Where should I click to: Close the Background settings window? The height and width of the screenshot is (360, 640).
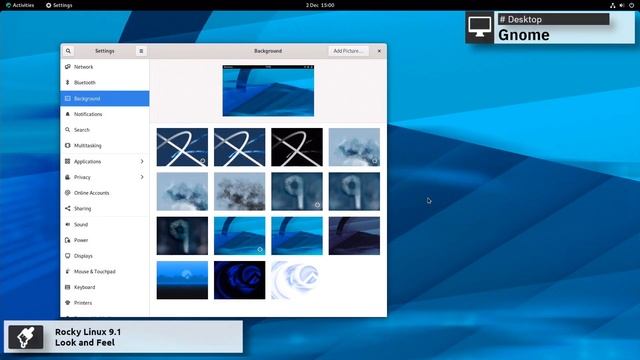pos(379,51)
